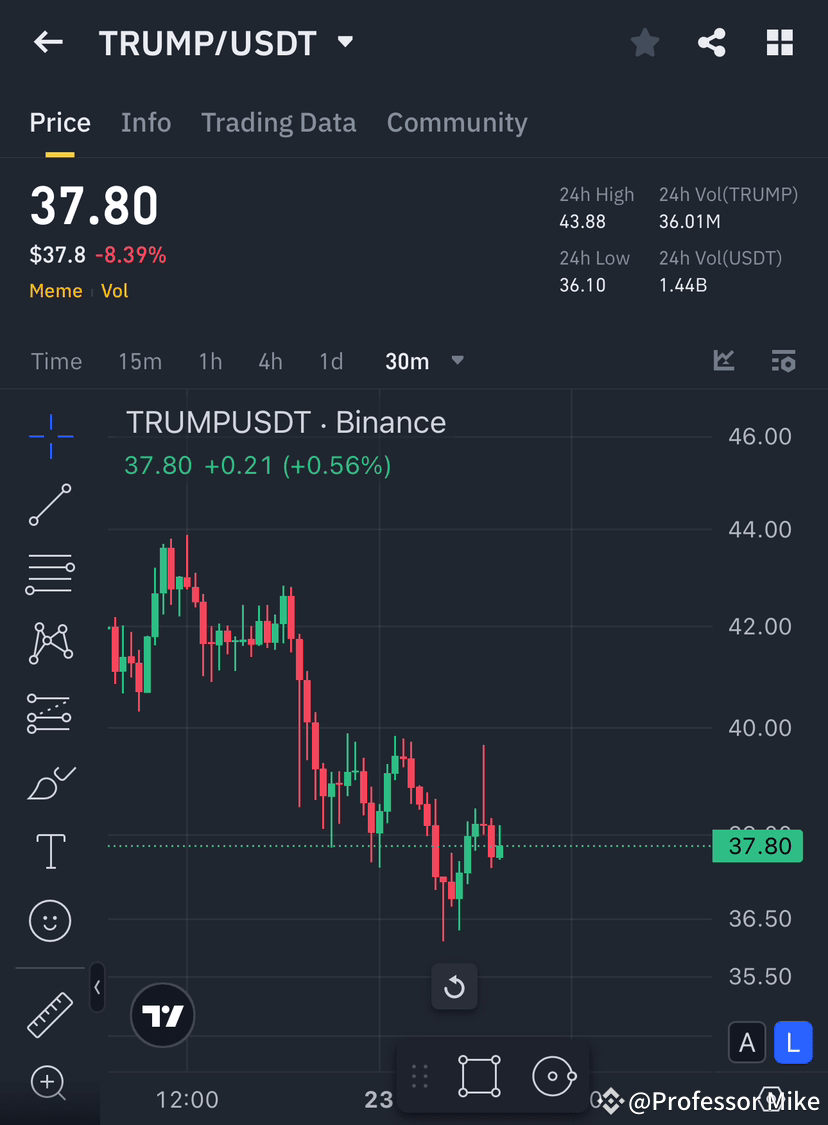Screen dimensions: 828x1125
Task: Activate the Zoom In magnifier tool
Action: (49, 1083)
